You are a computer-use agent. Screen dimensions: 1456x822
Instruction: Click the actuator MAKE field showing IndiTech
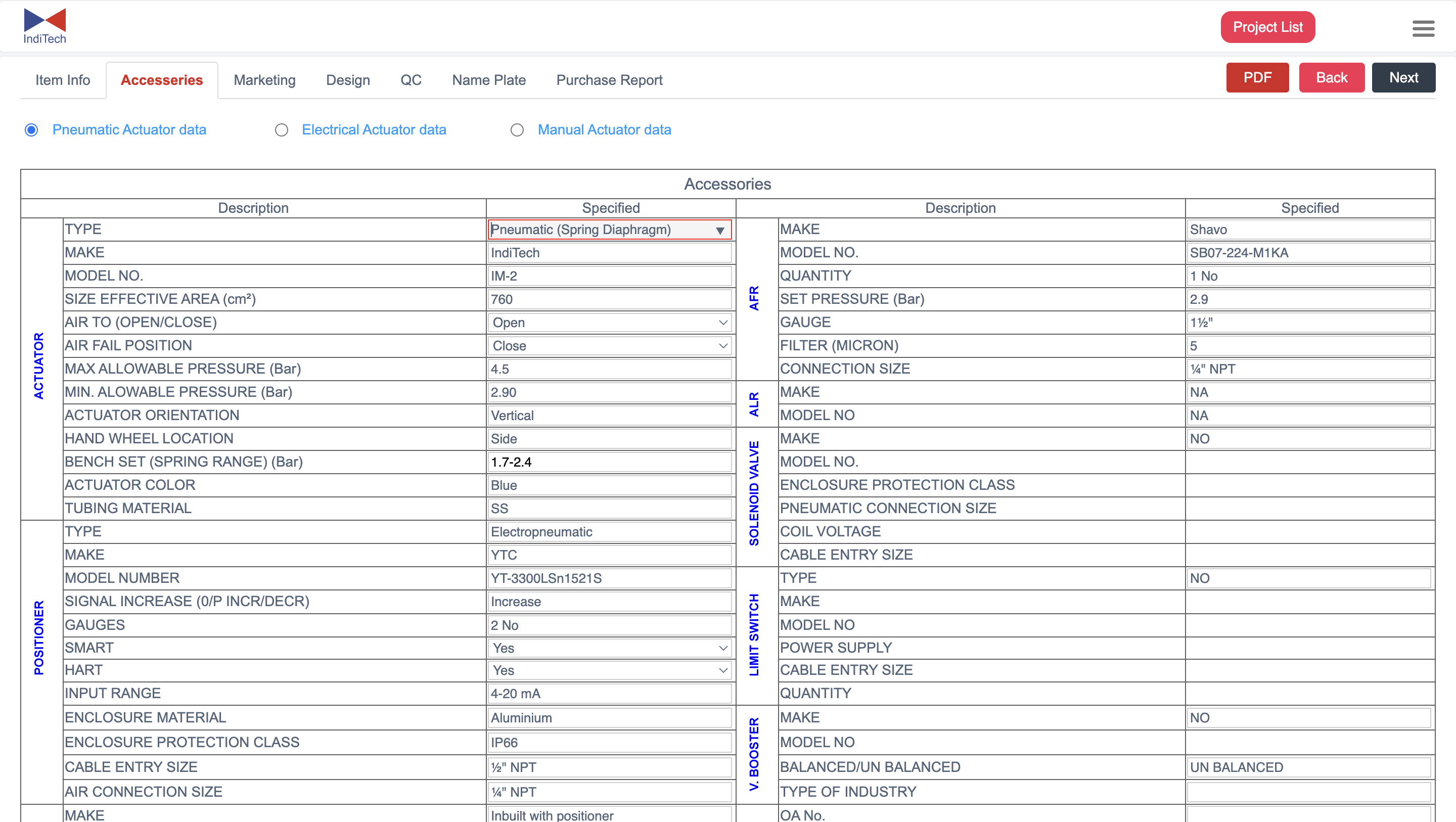[x=609, y=253]
